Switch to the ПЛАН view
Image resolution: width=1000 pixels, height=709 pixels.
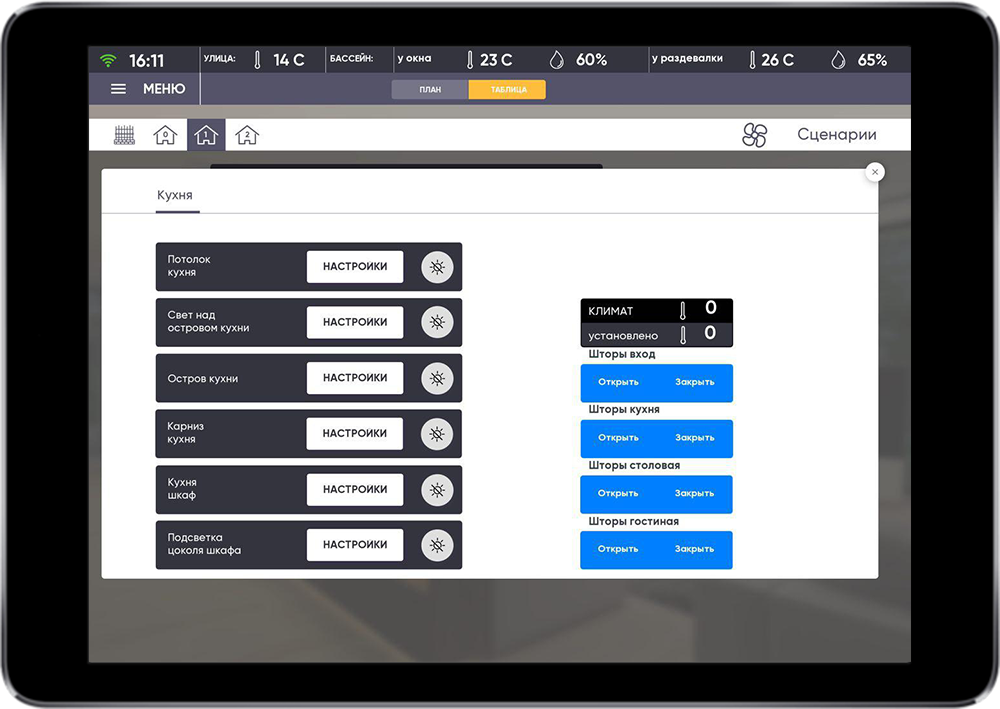pyautogui.click(x=430, y=89)
